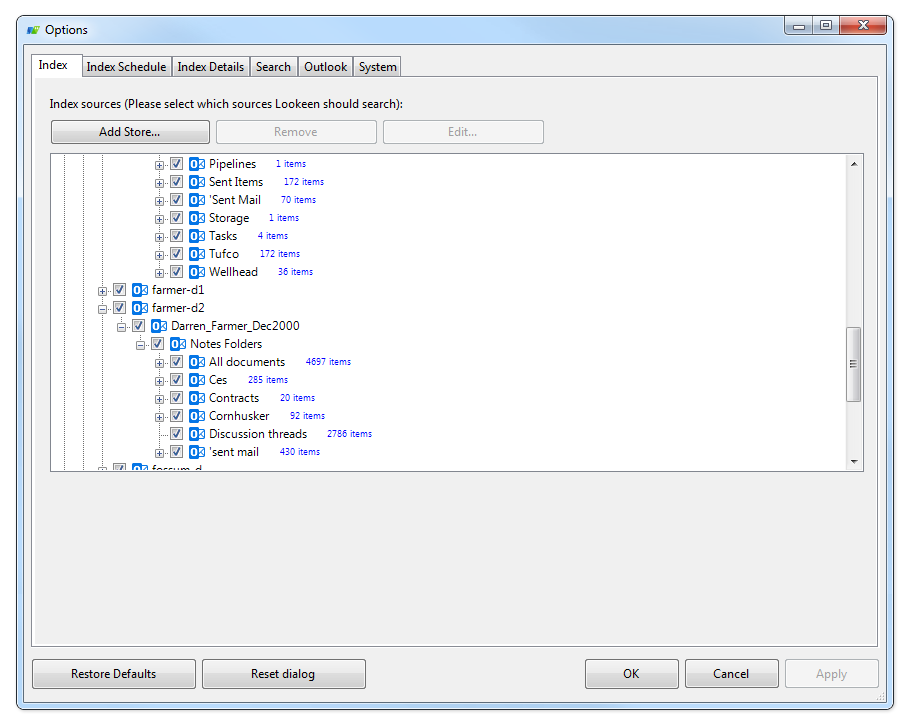Image resolution: width=910 pixels, height=726 pixels.
Task: Confirm with the OK button
Action: coord(631,674)
